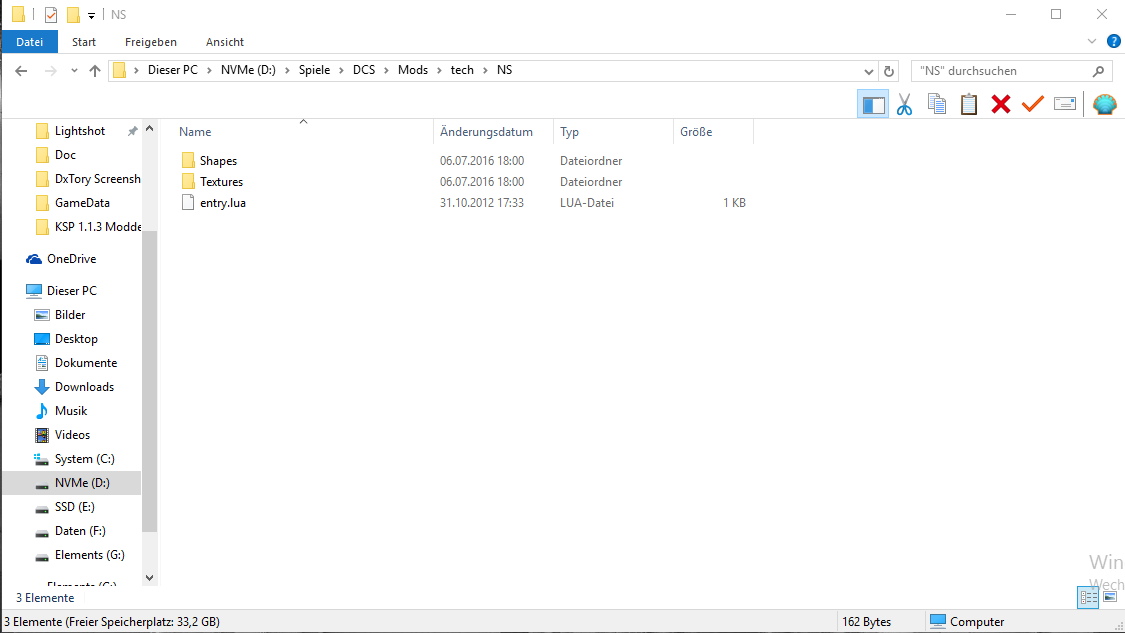Open the Freigeben ribbon tab
Screen dimensions: 1125x633
(x=151, y=42)
